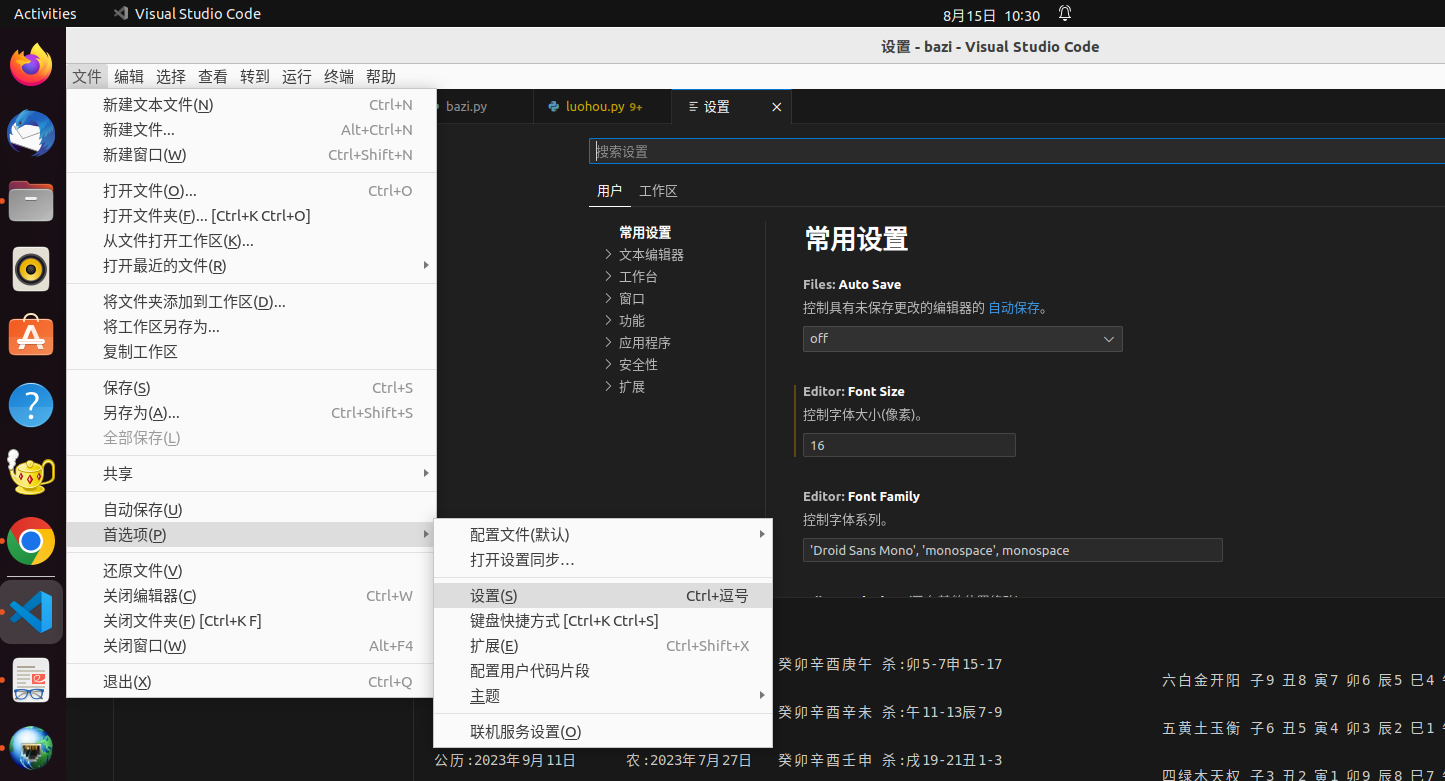Focus Visual Studio Code dock icon
Screen dimensions: 1445x781
tap(31, 611)
